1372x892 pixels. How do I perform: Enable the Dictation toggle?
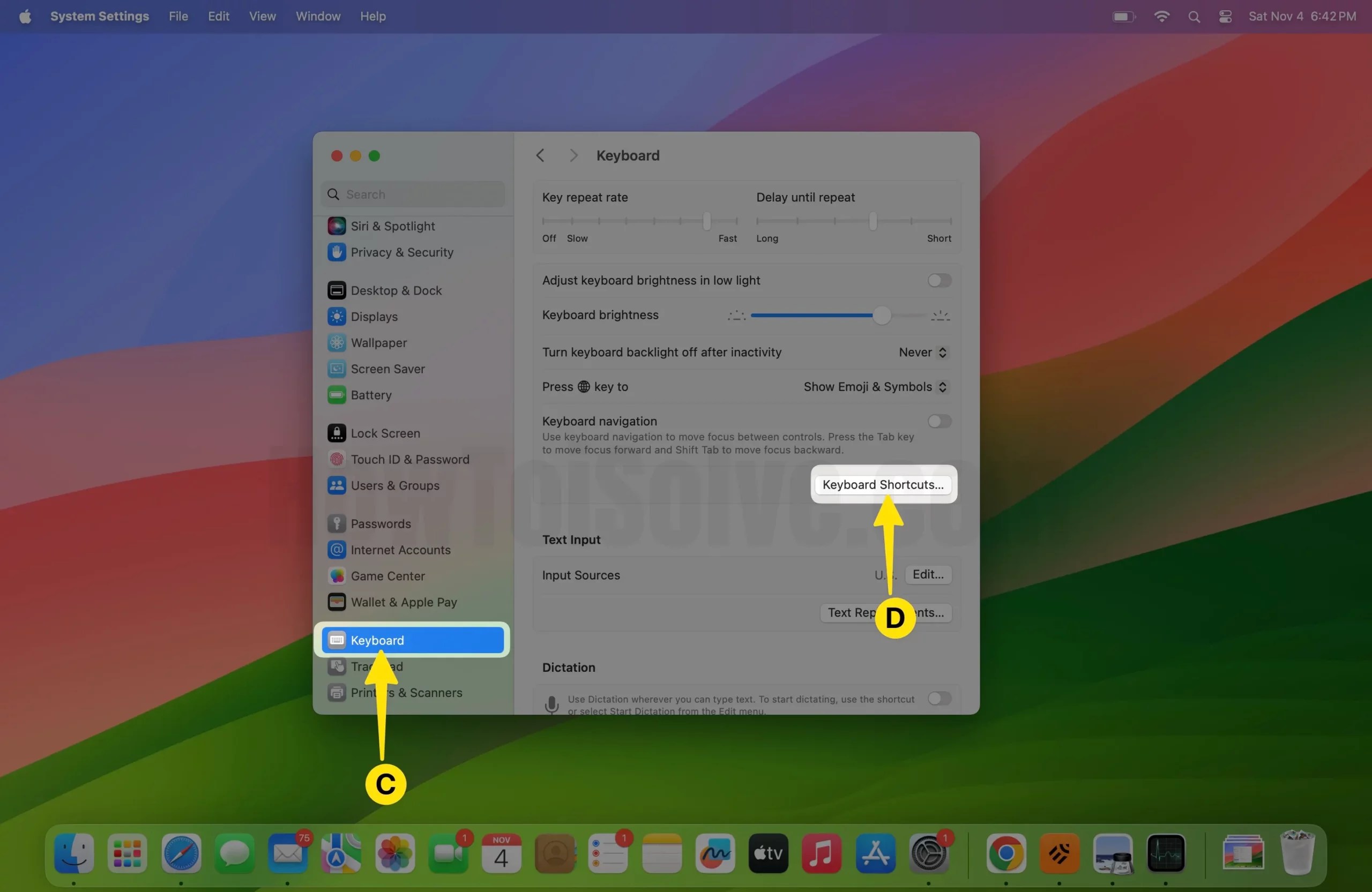pos(939,699)
